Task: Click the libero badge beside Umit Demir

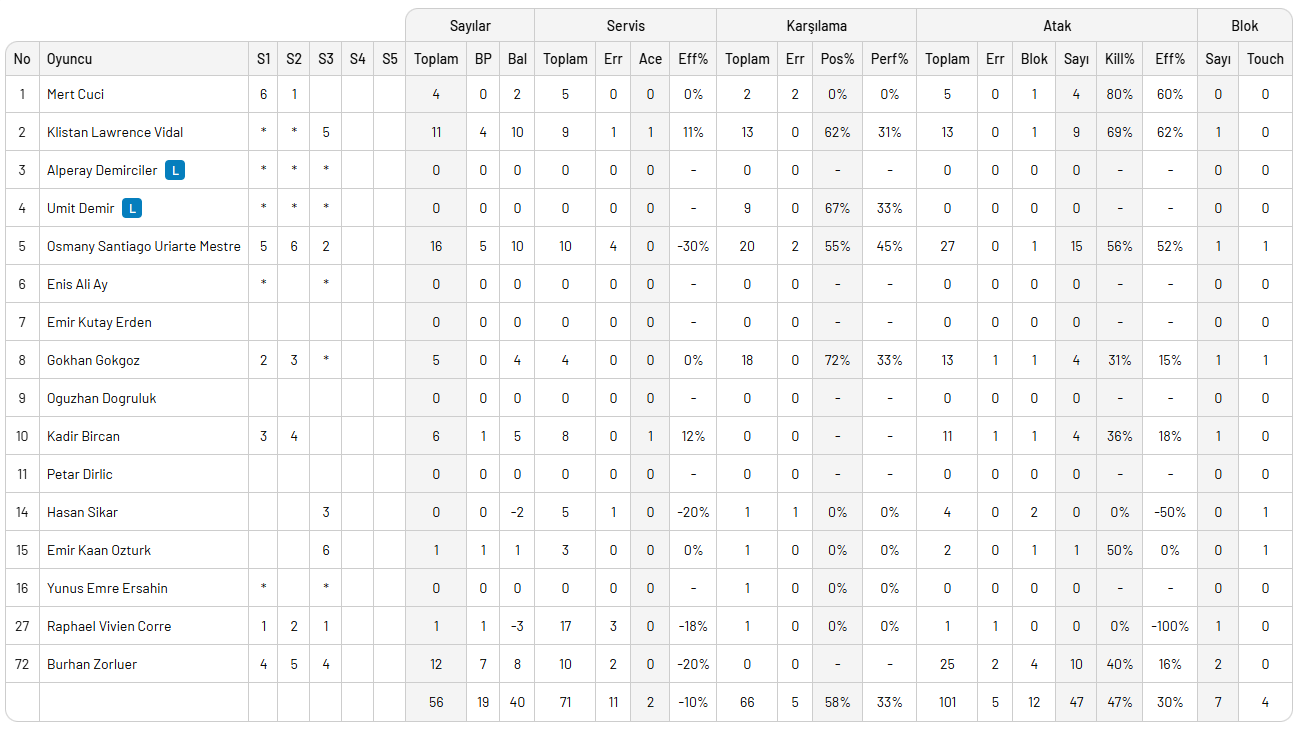Action: coord(132,208)
